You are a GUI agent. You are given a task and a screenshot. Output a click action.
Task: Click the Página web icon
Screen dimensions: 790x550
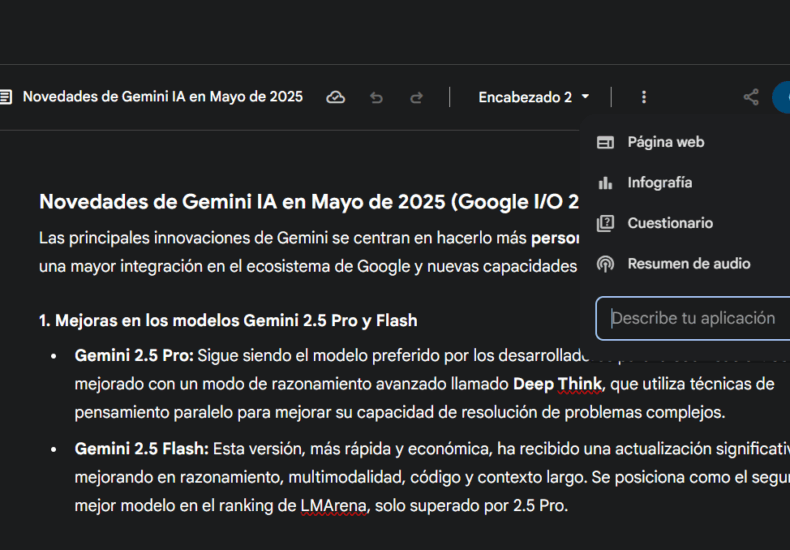click(605, 143)
